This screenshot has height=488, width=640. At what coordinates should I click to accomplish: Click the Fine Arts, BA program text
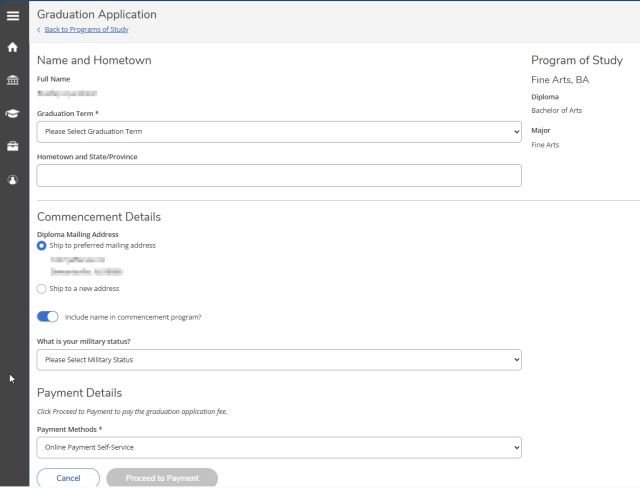click(x=560, y=80)
